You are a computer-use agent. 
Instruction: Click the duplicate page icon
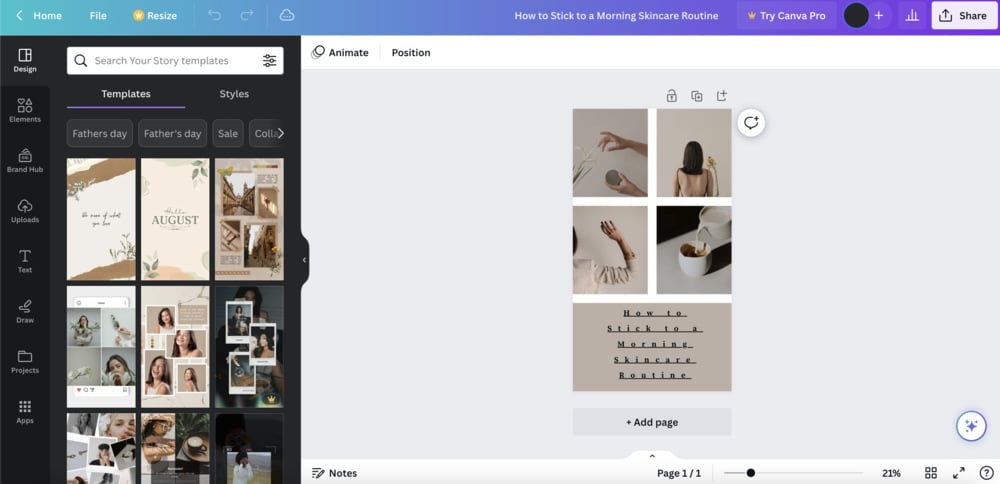tap(696, 96)
